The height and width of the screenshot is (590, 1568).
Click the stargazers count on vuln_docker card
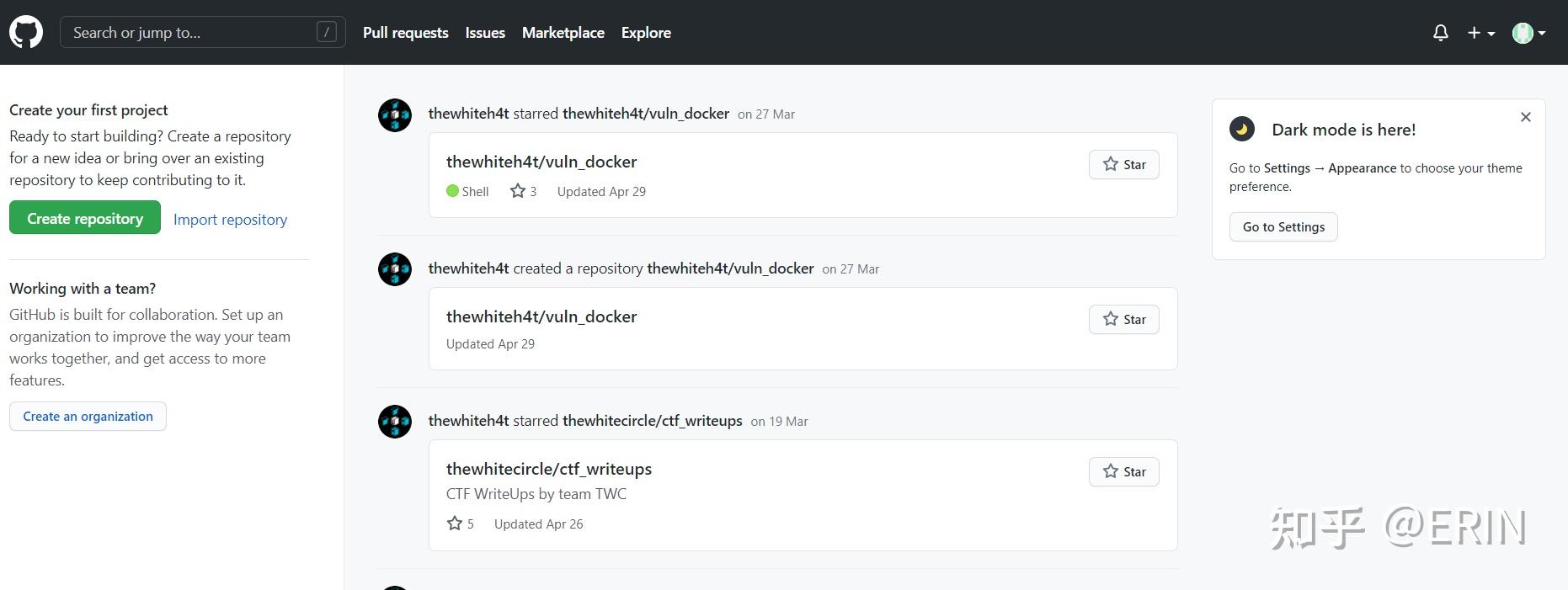coord(524,192)
